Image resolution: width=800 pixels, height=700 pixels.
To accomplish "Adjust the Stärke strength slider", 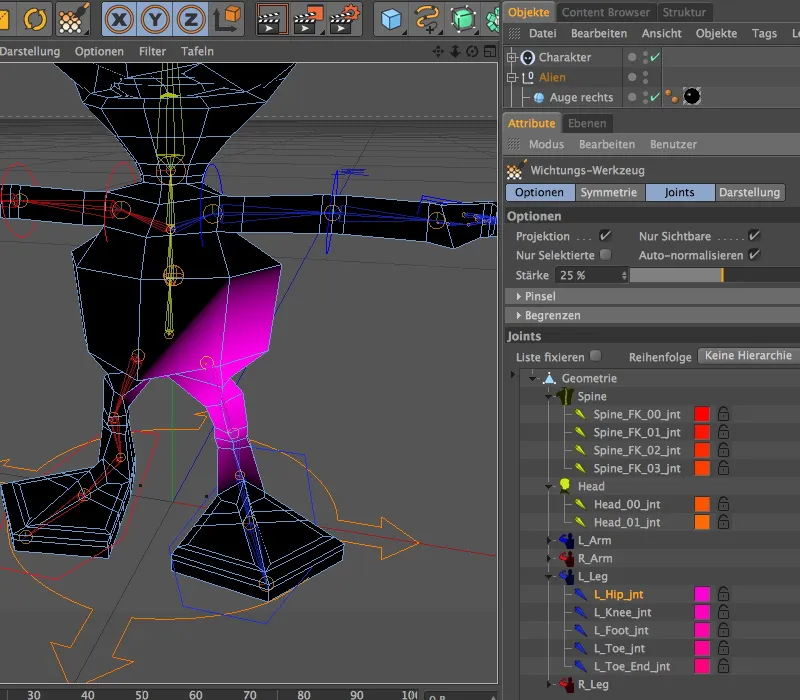I will (715, 276).
